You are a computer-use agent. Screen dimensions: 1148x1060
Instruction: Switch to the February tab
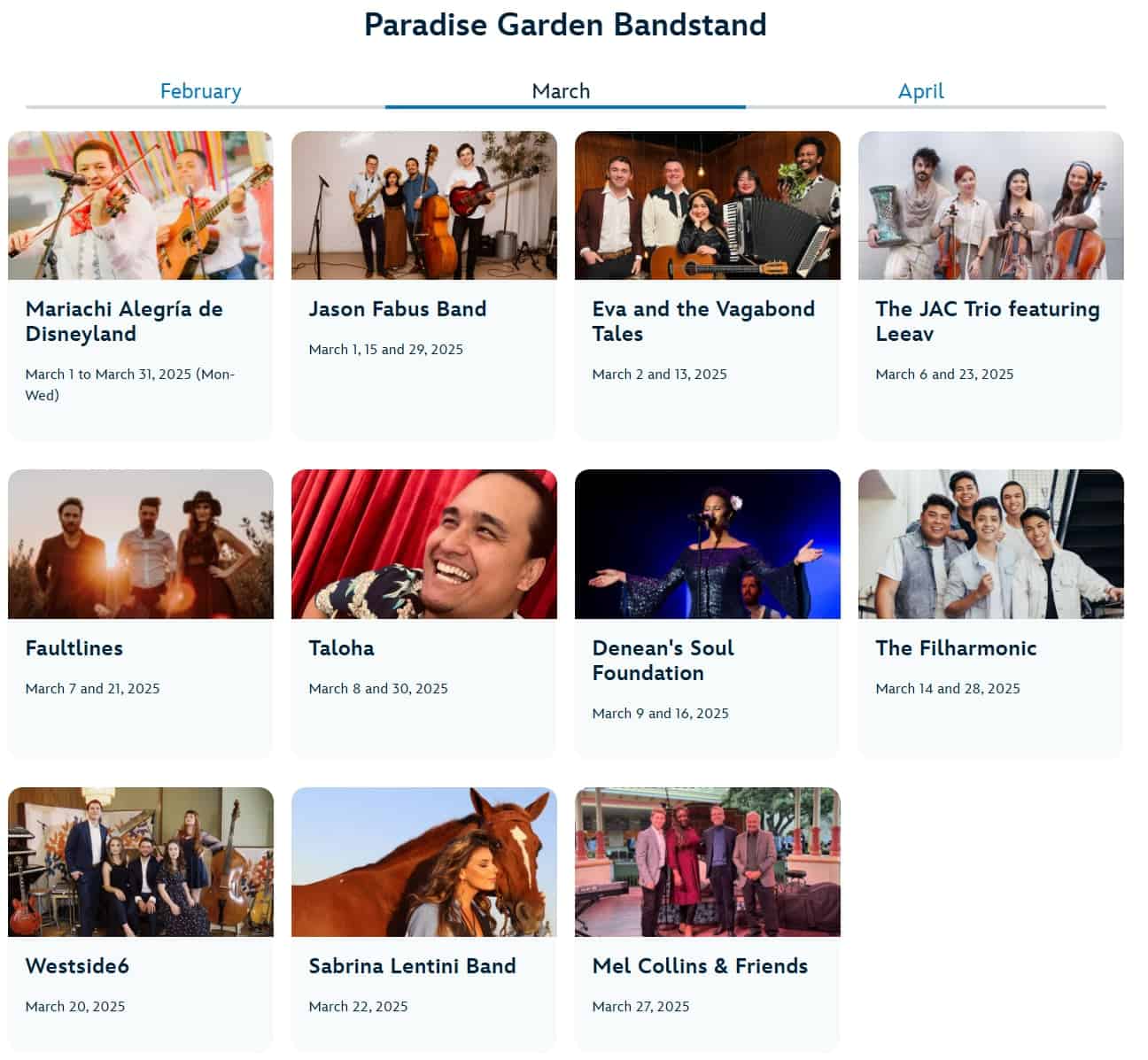pos(201,91)
